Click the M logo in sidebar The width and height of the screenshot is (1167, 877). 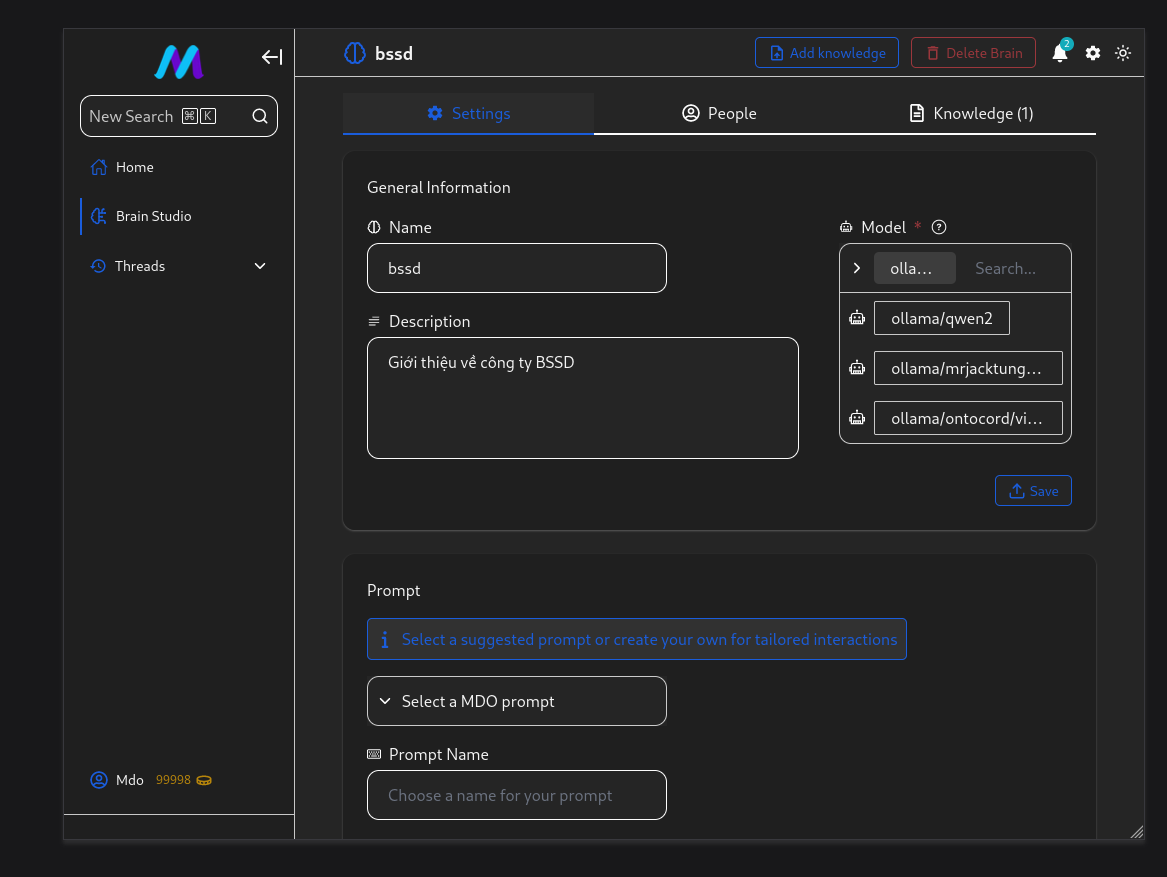pos(179,62)
